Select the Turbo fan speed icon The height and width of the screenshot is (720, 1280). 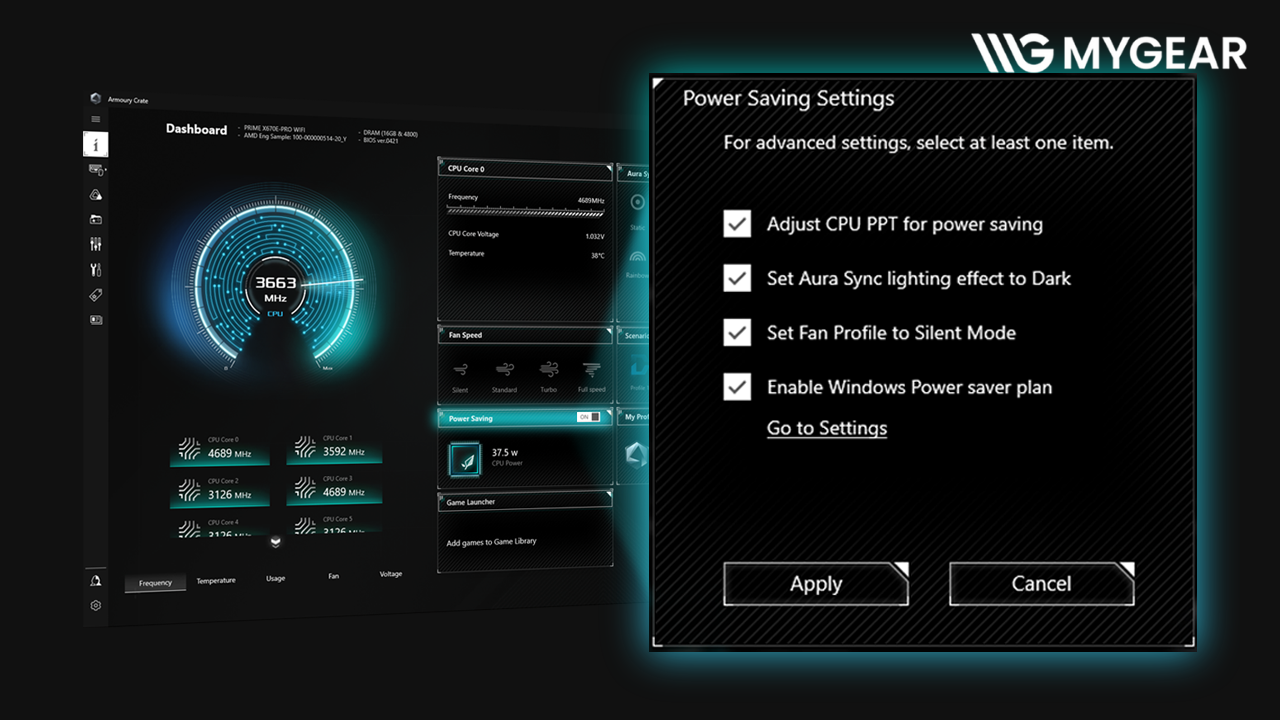tap(548, 370)
